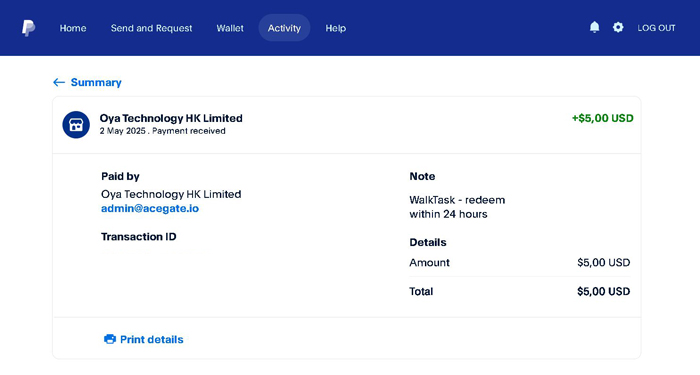Image resolution: width=700 pixels, height=375 pixels.
Task: Click the Total value $5,00 USD
Action: 604,292
